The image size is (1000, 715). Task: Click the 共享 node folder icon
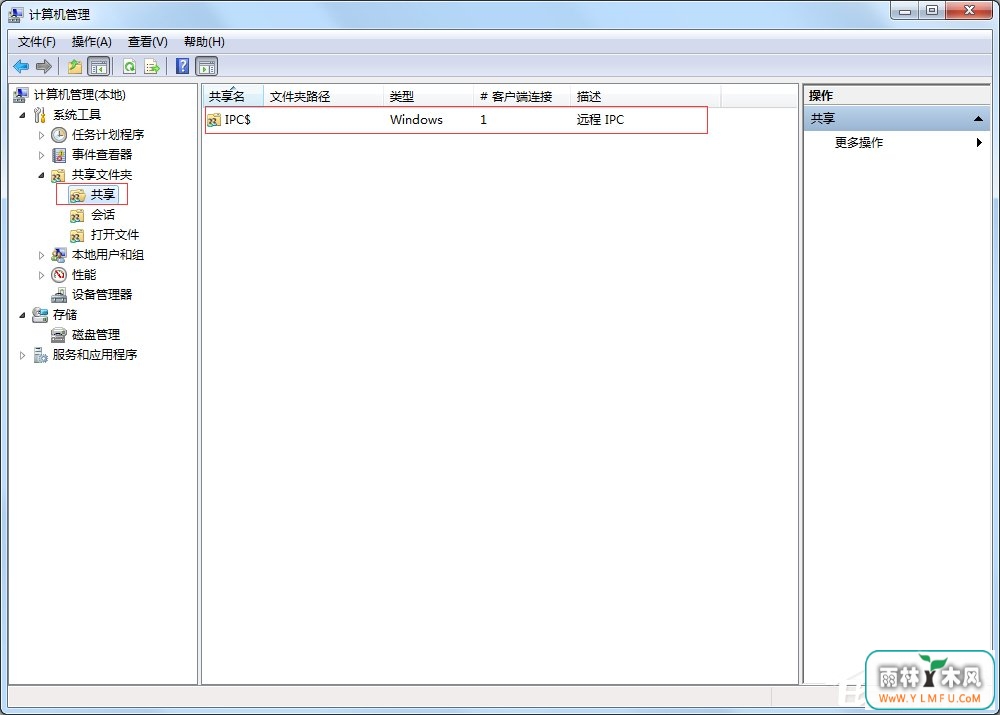pyautogui.click(x=77, y=195)
